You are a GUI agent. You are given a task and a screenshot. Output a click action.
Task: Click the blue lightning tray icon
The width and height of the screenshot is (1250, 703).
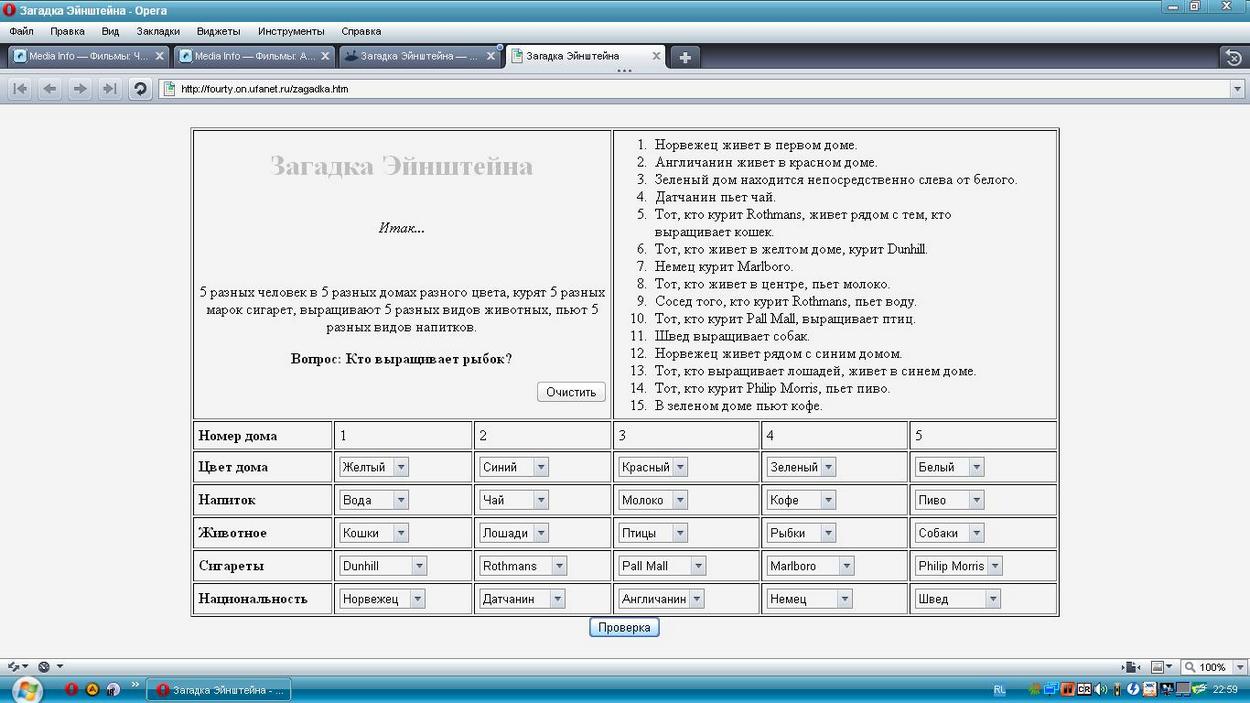coord(1133,690)
